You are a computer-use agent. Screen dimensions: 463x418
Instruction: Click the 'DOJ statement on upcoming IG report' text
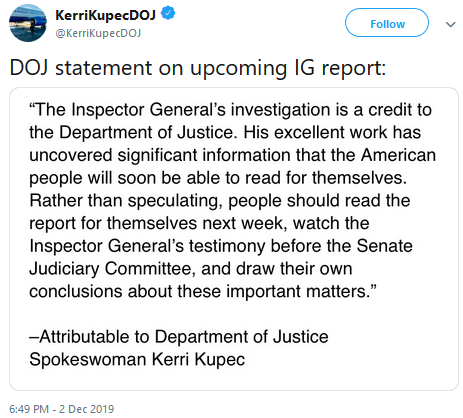point(198,68)
